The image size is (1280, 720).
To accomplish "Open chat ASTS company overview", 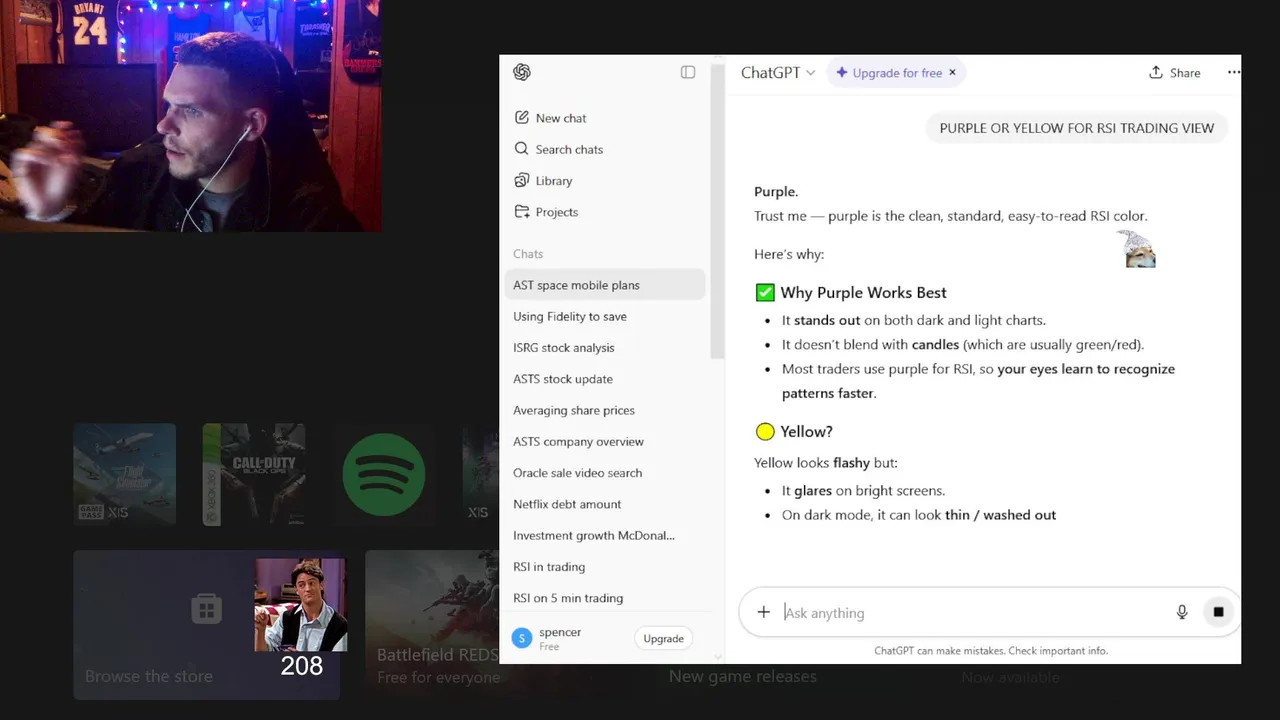I will tap(605, 441).
